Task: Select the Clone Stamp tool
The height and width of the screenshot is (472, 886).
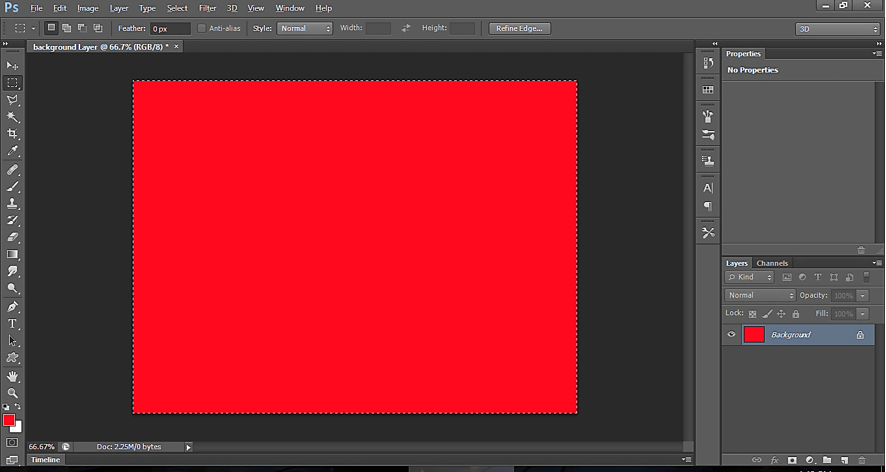Action: 12,203
